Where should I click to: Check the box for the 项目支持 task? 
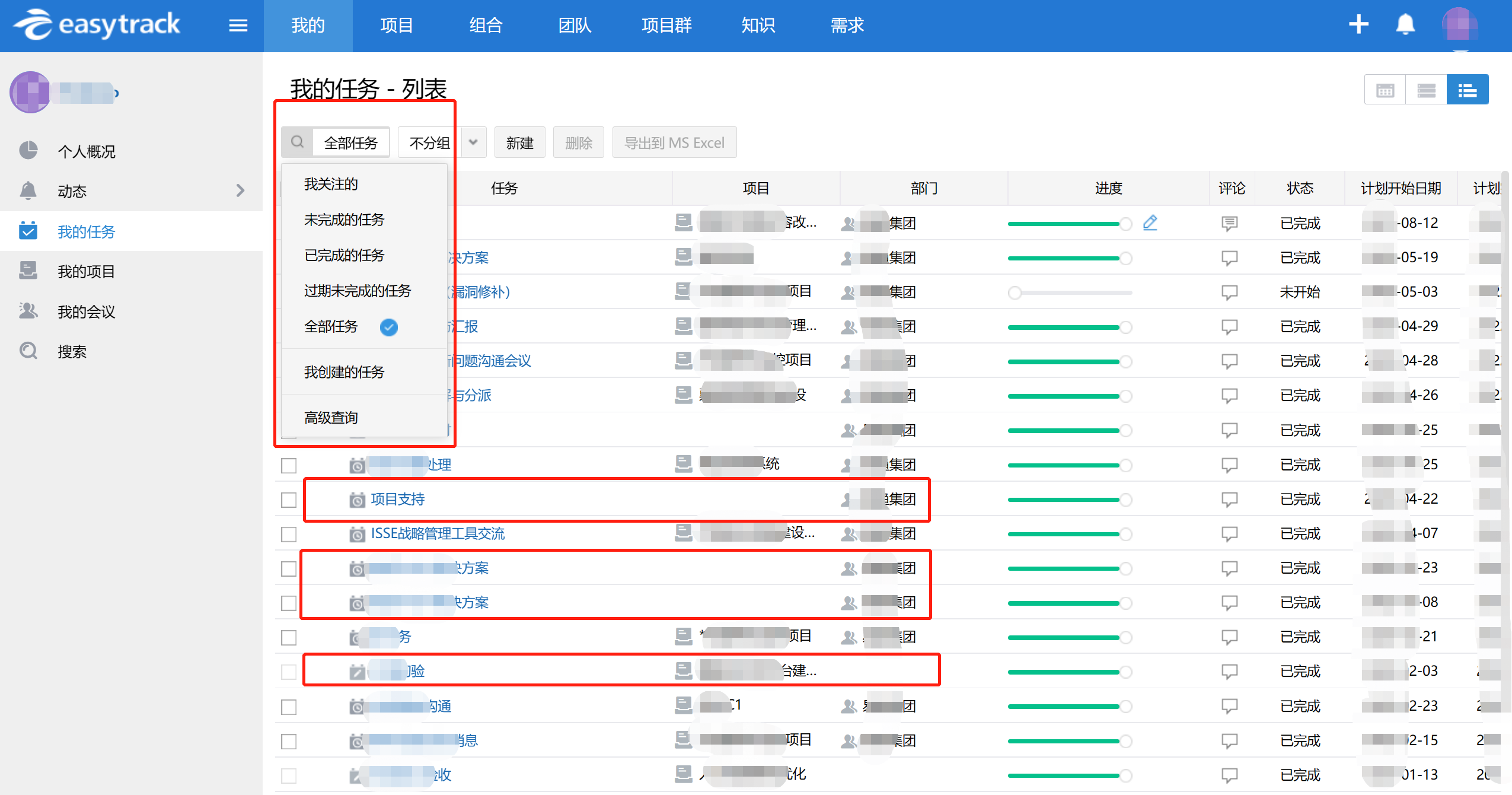(289, 500)
